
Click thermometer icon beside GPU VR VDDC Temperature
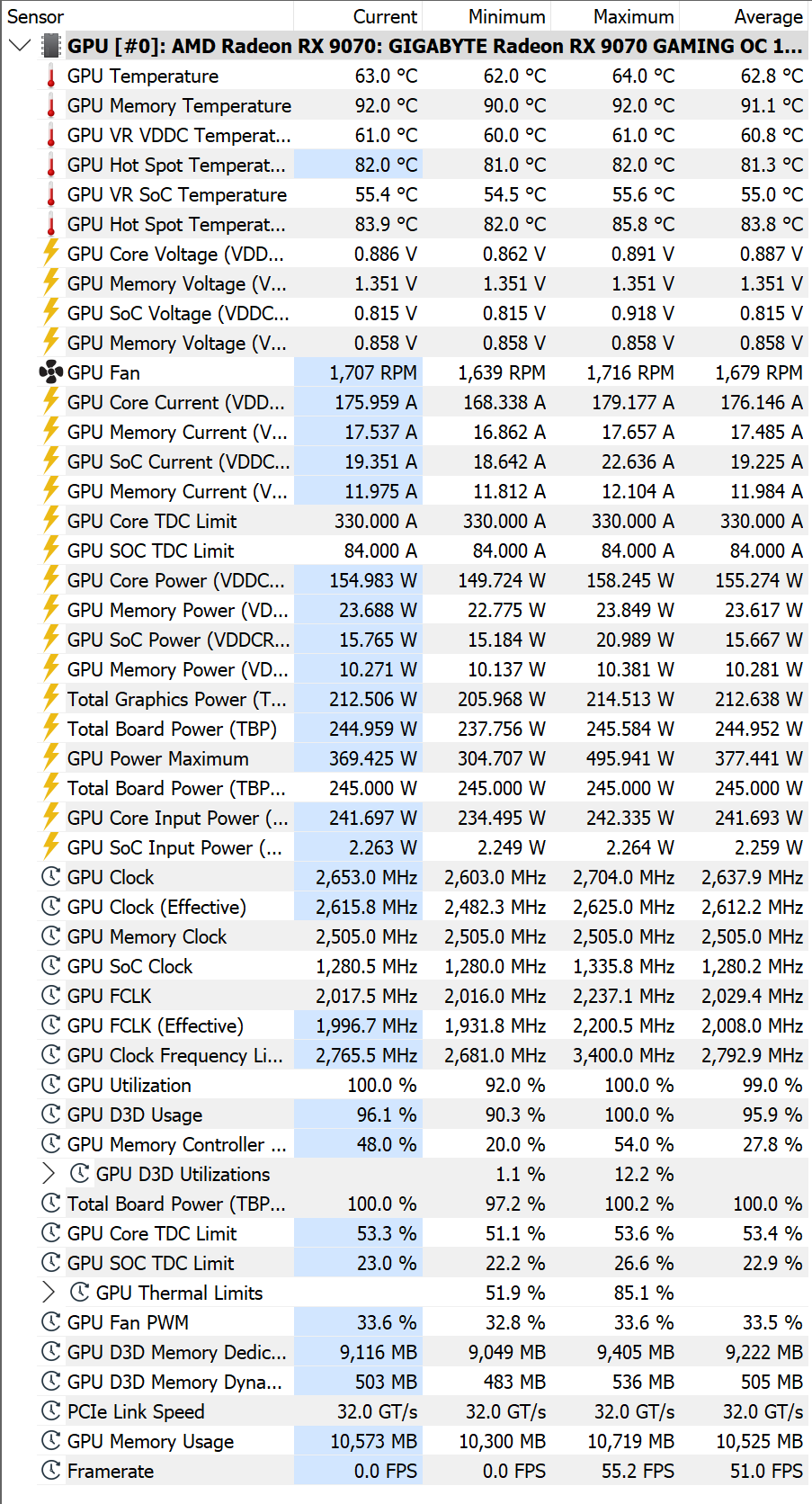tap(51, 136)
